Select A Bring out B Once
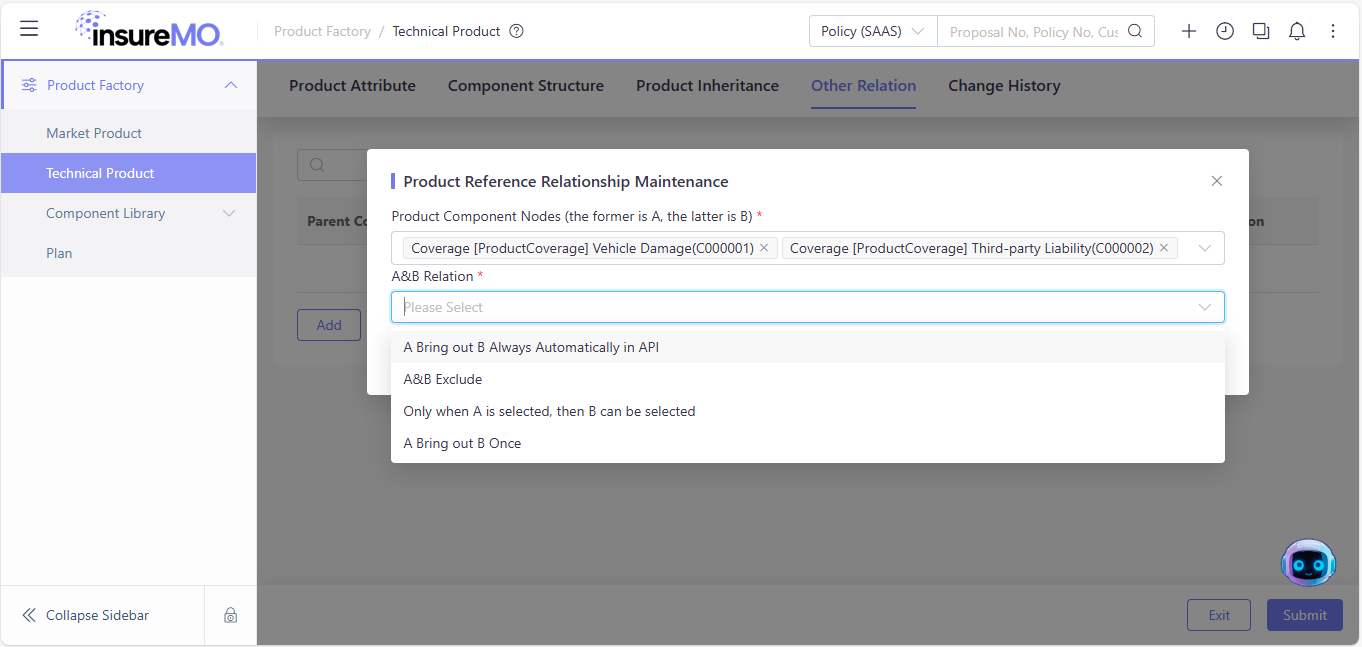Viewport: 1362px width, 647px height. coord(808,443)
